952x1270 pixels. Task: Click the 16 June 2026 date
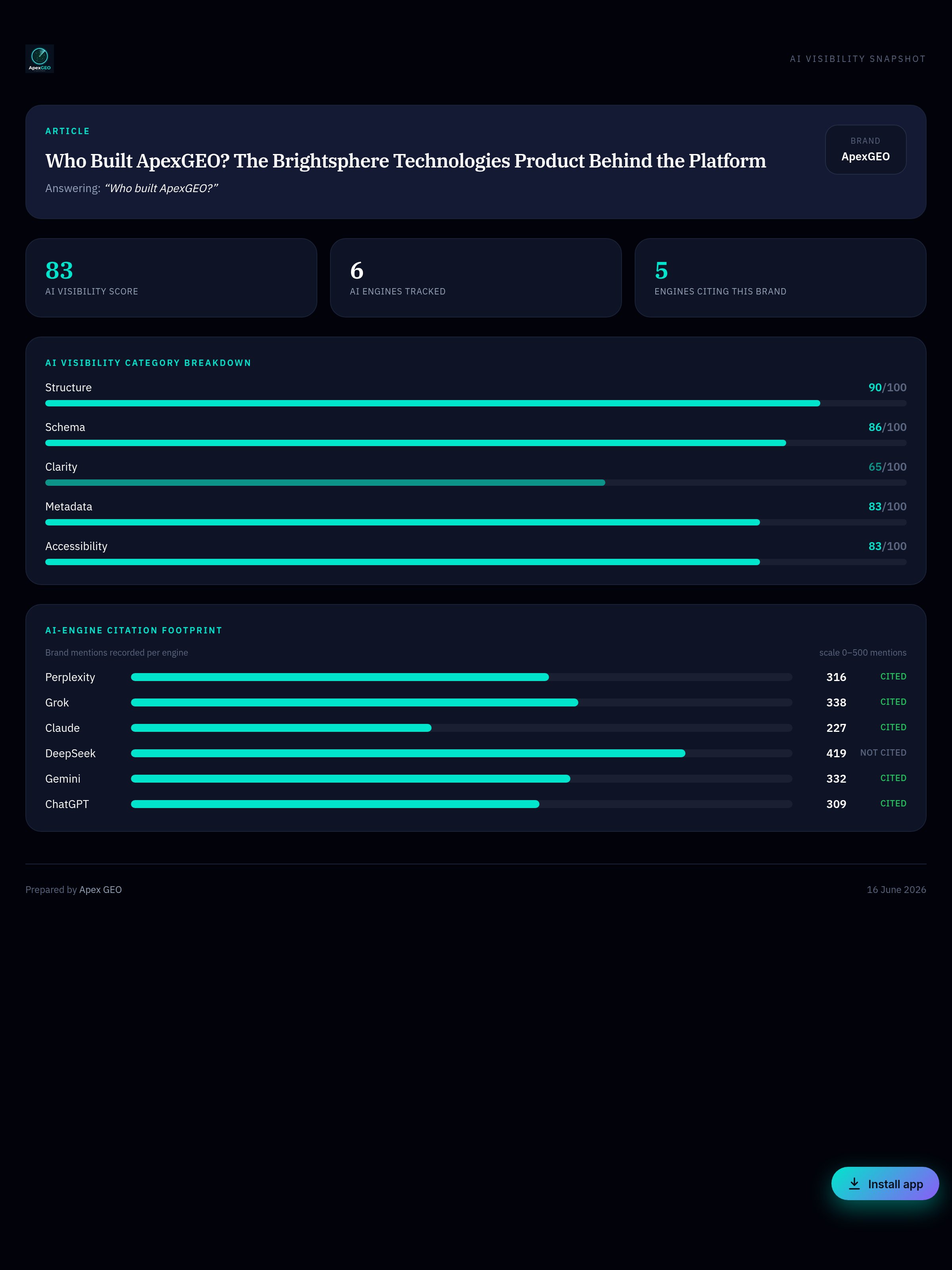click(x=896, y=889)
